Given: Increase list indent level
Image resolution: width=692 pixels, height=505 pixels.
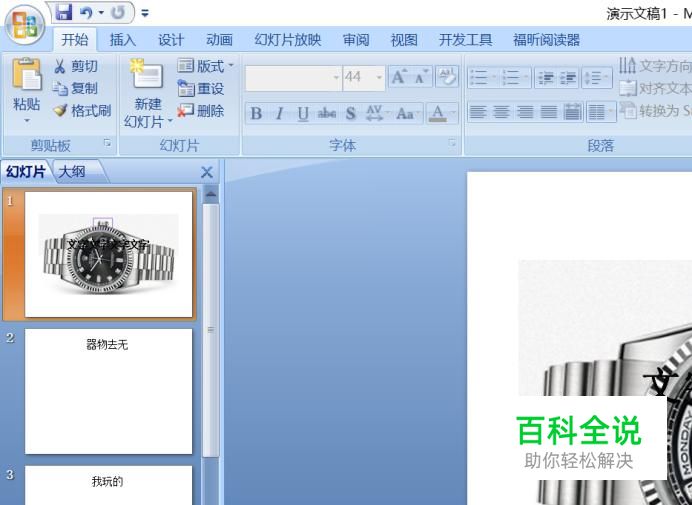Looking at the screenshot, I should pyautogui.click(x=568, y=78).
